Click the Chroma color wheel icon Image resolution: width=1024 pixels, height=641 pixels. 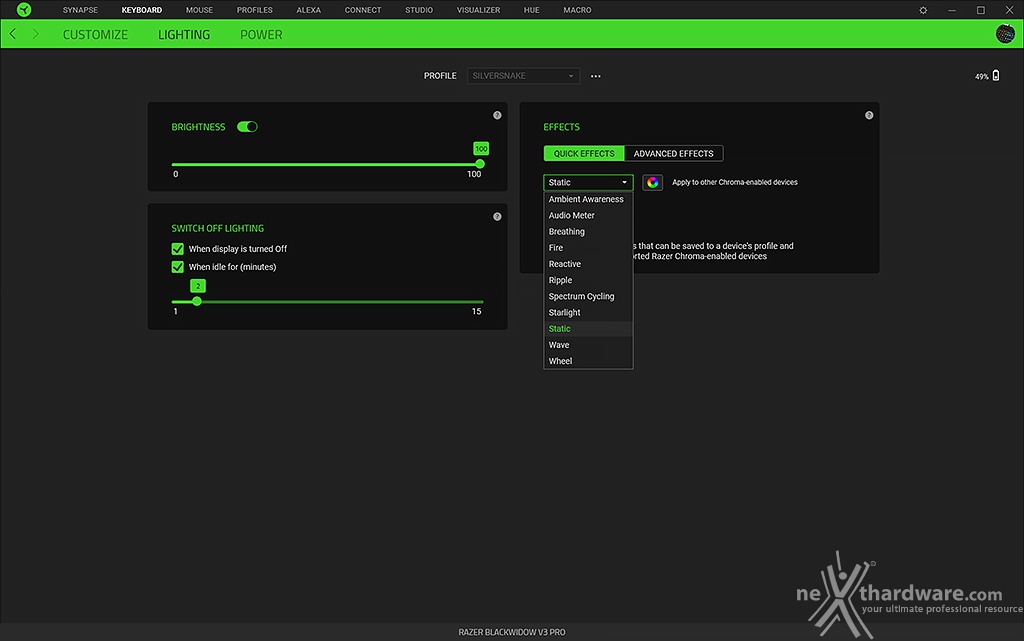[652, 183]
